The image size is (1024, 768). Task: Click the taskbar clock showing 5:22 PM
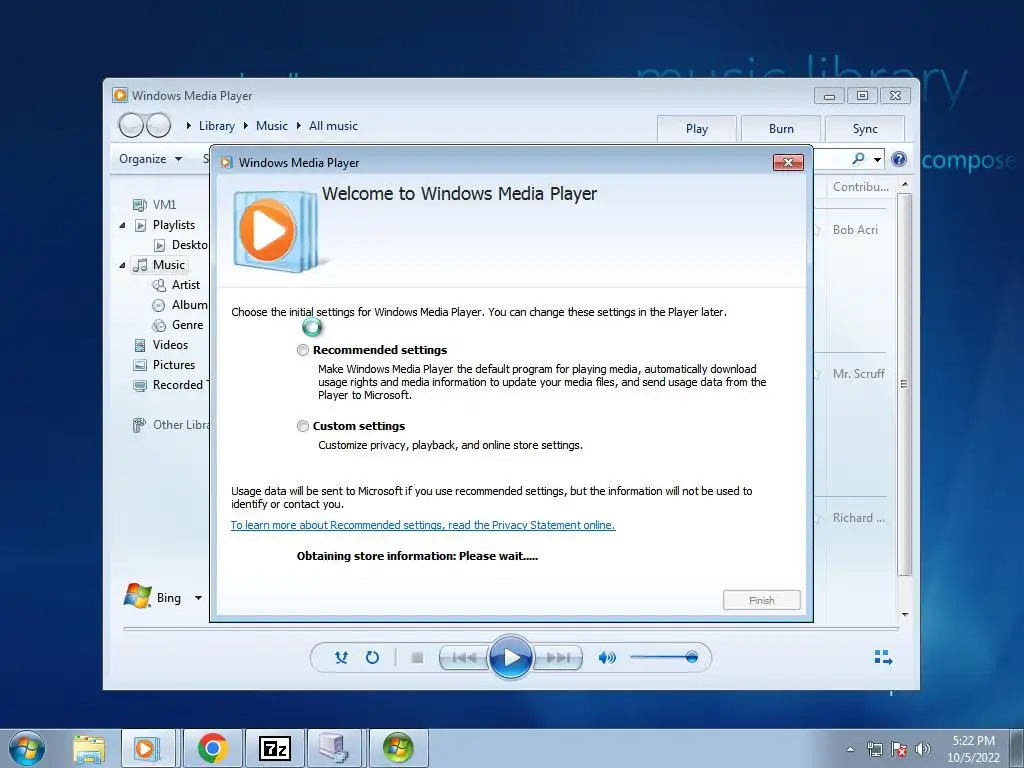click(973, 749)
